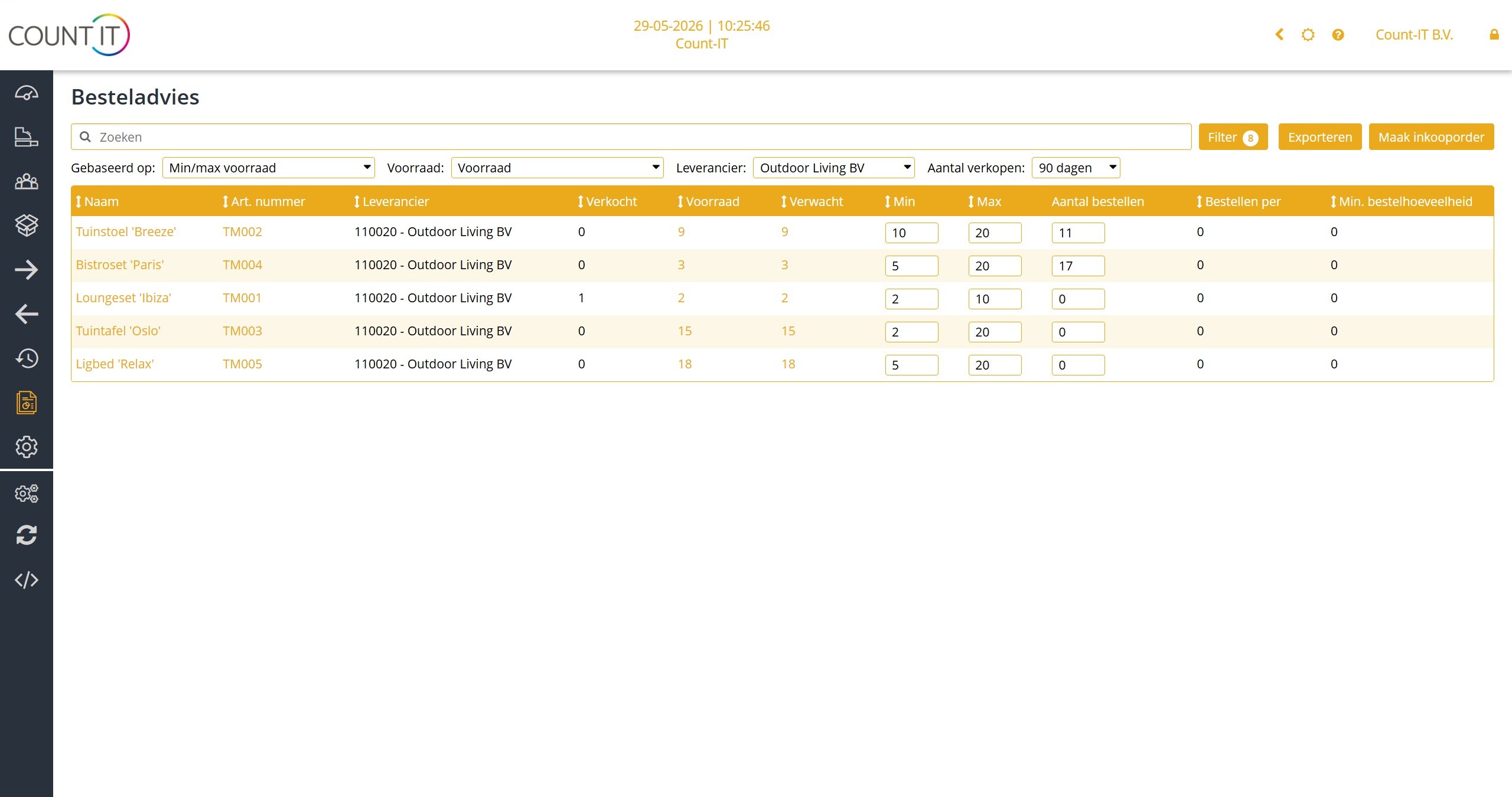Open the settings gear icon in sidebar
The width and height of the screenshot is (1512, 797).
27,447
